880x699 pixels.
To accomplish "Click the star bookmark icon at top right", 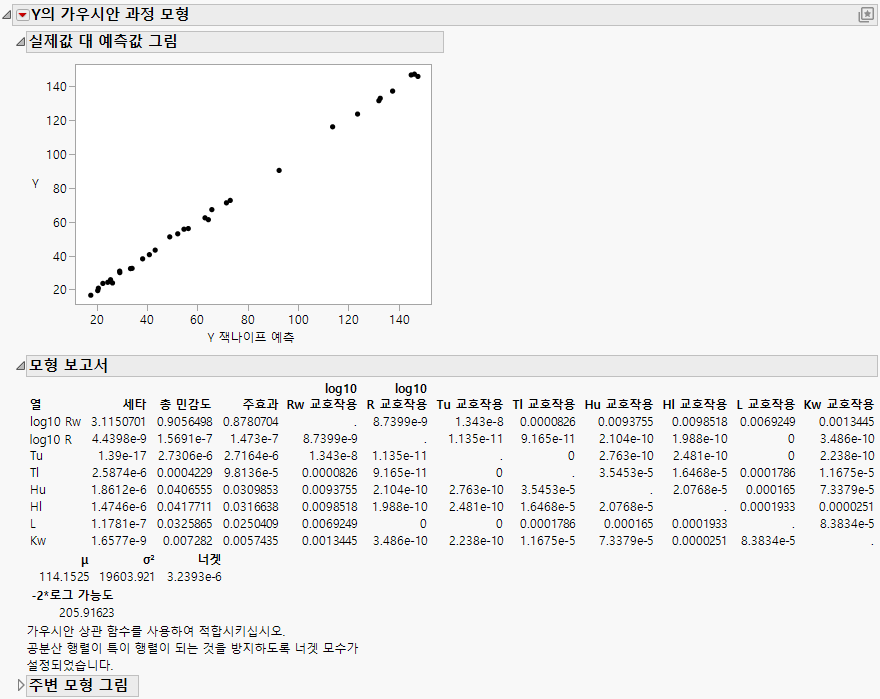I will pyautogui.click(x=865, y=13).
